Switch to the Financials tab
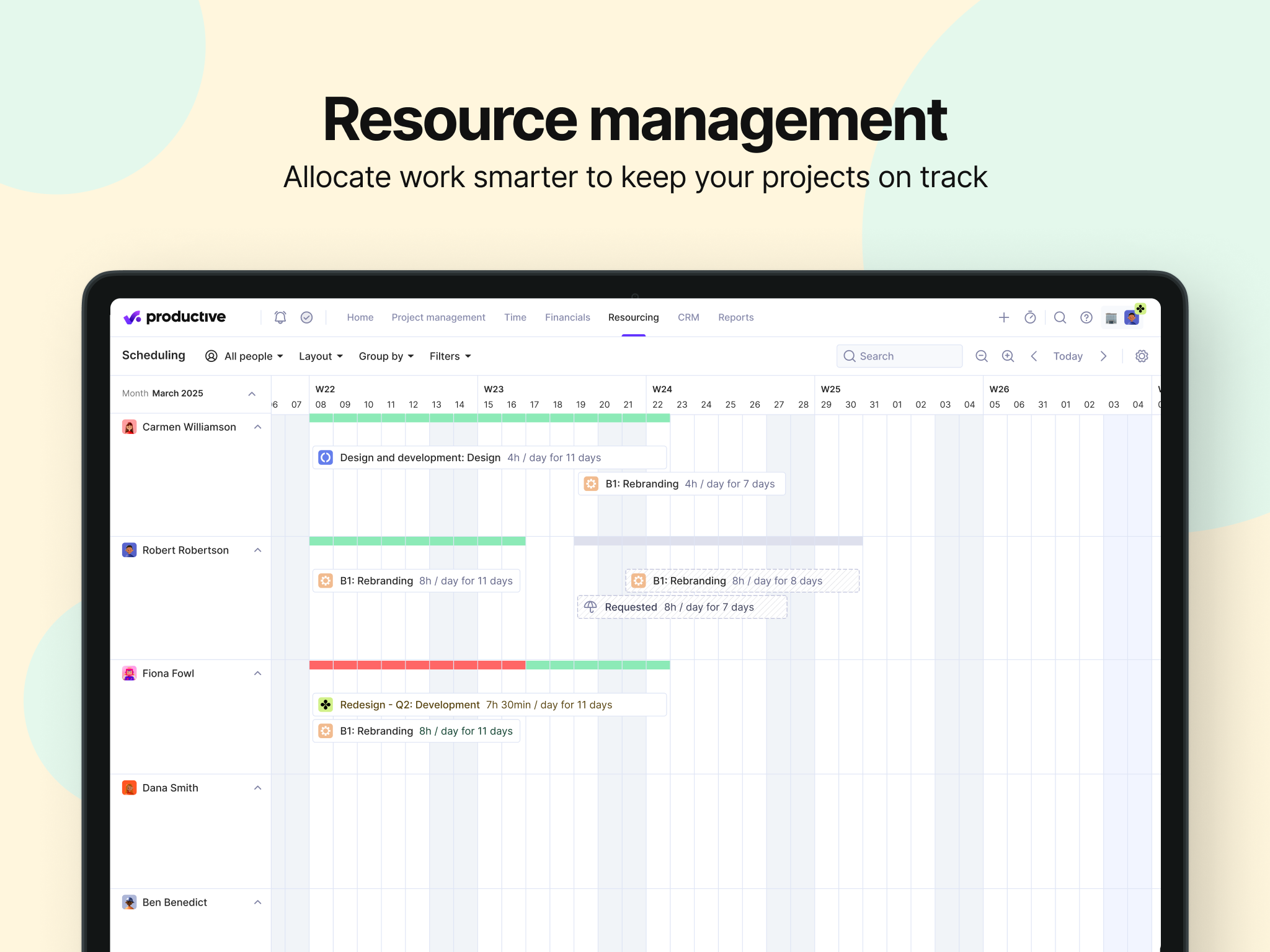Screen dimensions: 1270x952 coord(567,317)
